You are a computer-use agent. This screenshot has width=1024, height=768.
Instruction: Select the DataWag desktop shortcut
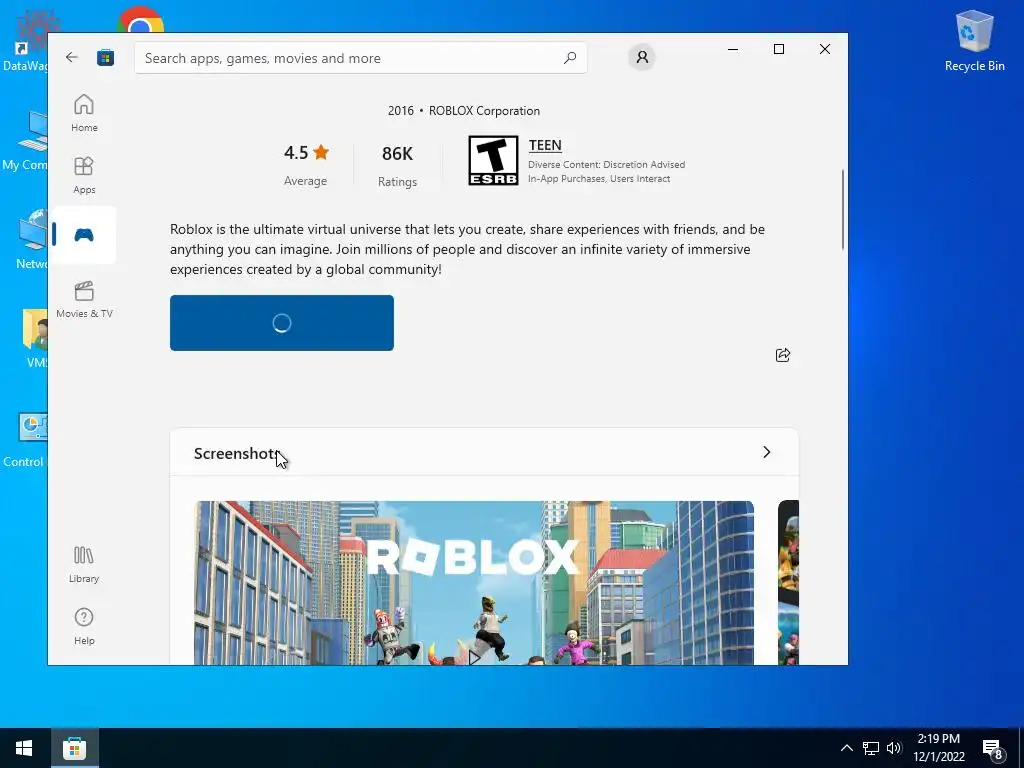[x=25, y=40]
